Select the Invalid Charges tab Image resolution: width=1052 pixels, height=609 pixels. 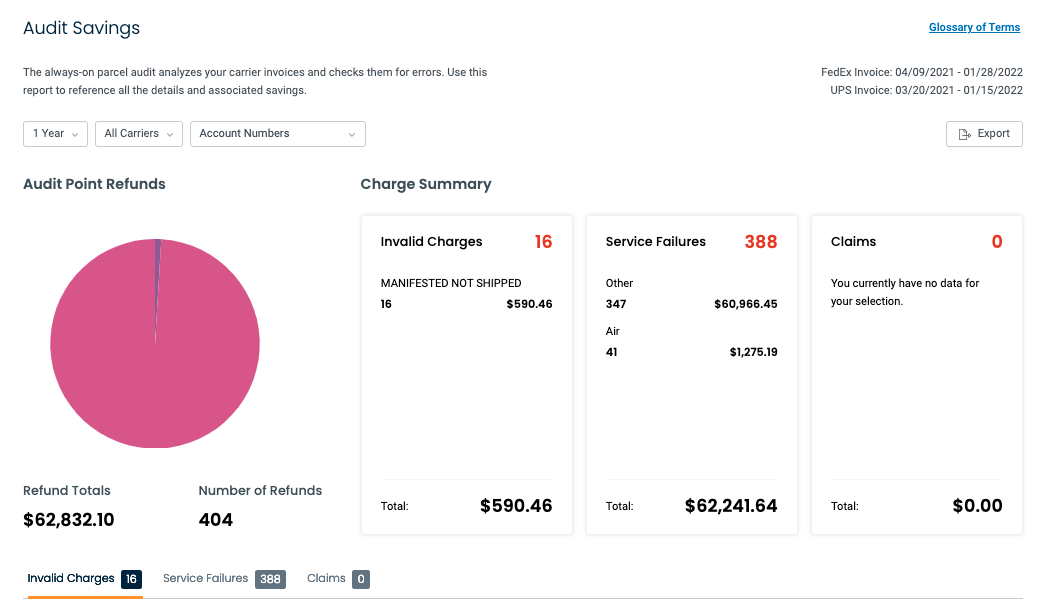click(x=70, y=578)
